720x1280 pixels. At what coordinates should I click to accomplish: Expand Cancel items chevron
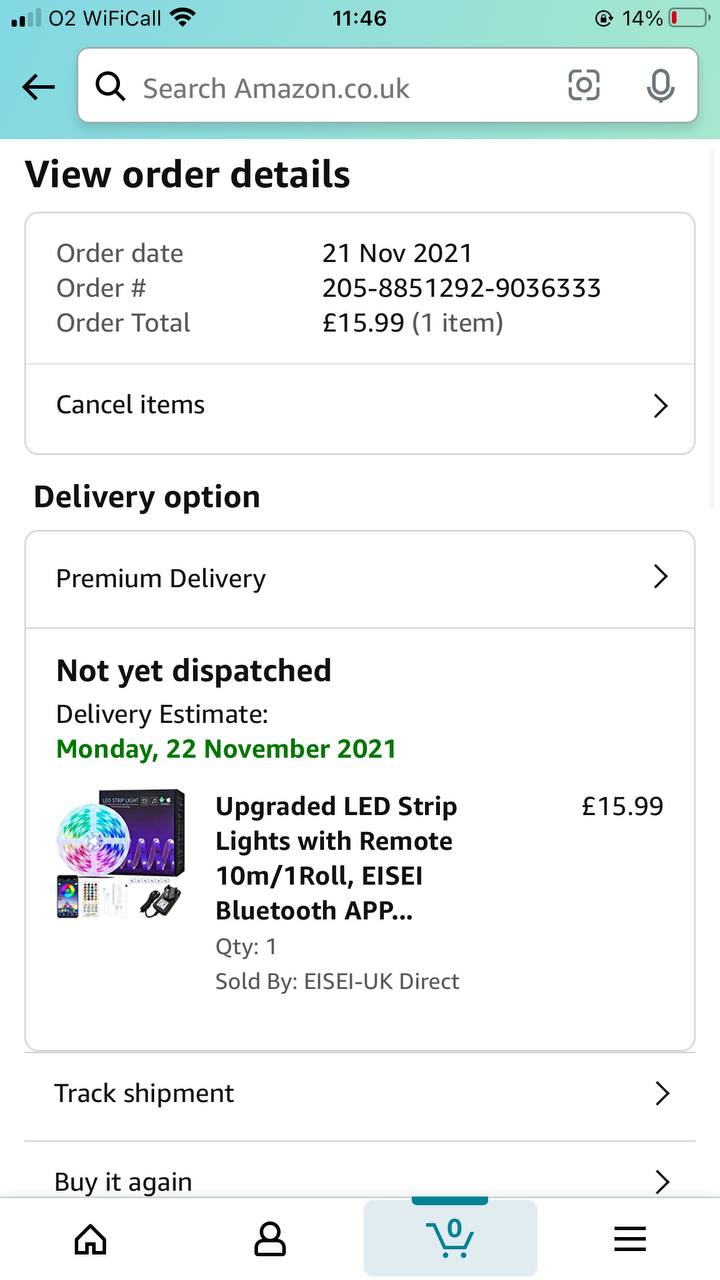(x=660, y=405)
